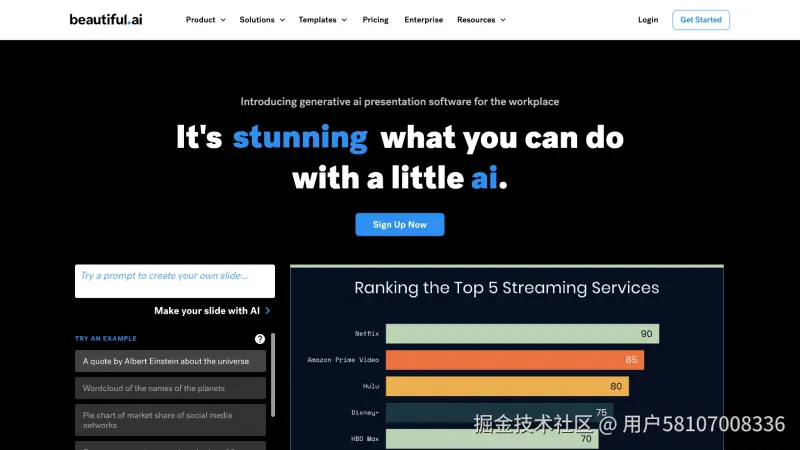Click the beautiful.ai logo
800x450 pixels.
click(106, 19)
